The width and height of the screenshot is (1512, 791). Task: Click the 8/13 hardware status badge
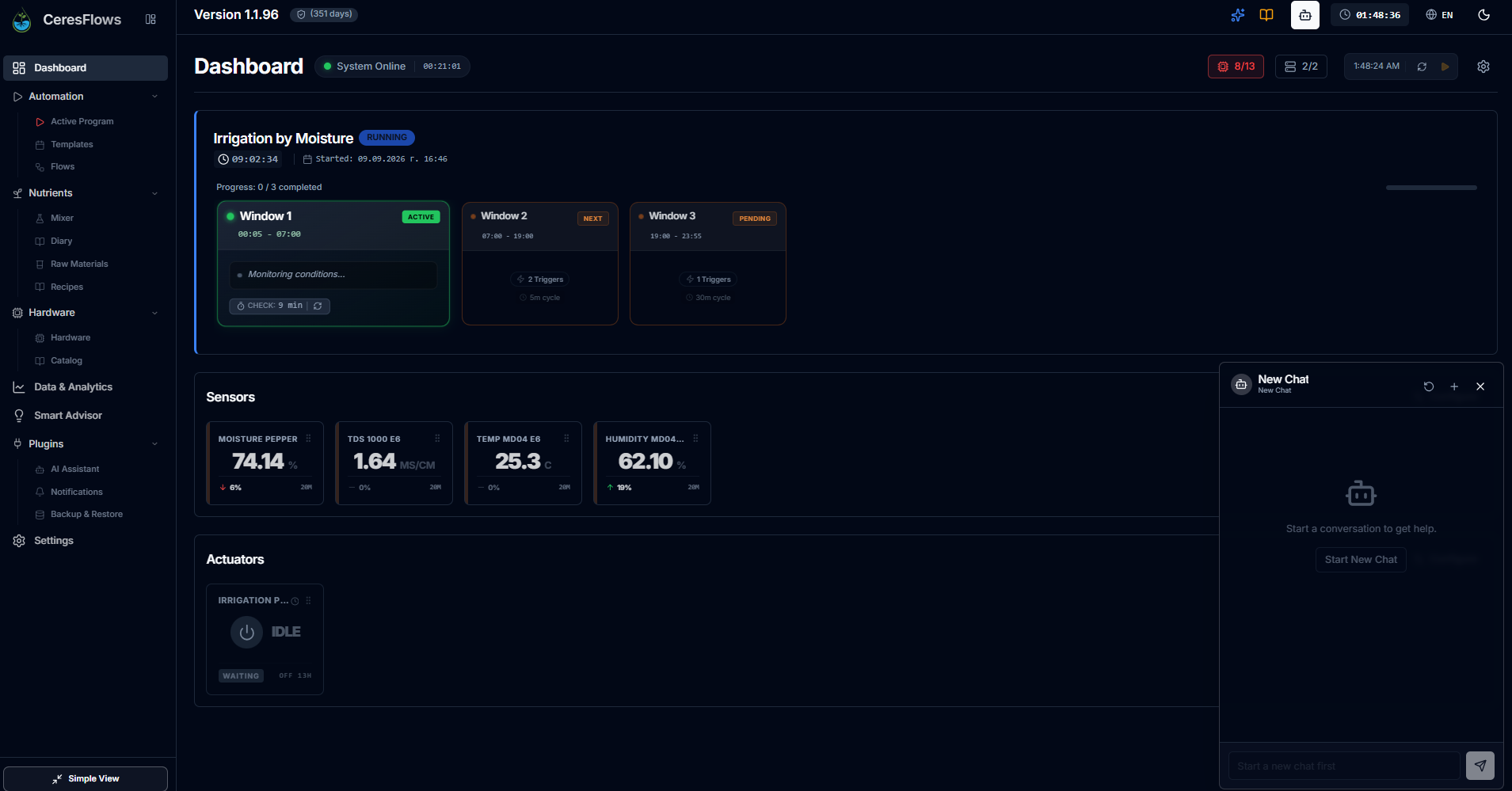click(1236, 67)
